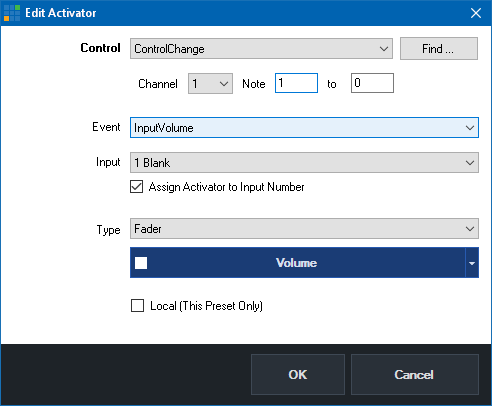This screenshot has width=492, height=406.
Task: Tick the white checkbox on the Volume button
Action: click(x=141, y=263)
